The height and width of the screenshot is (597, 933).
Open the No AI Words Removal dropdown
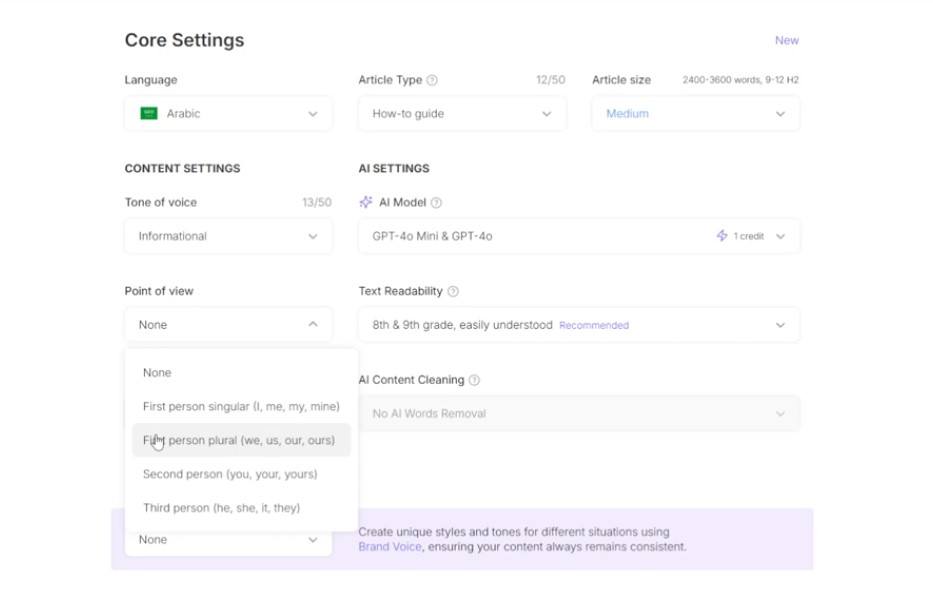point(579,414)
